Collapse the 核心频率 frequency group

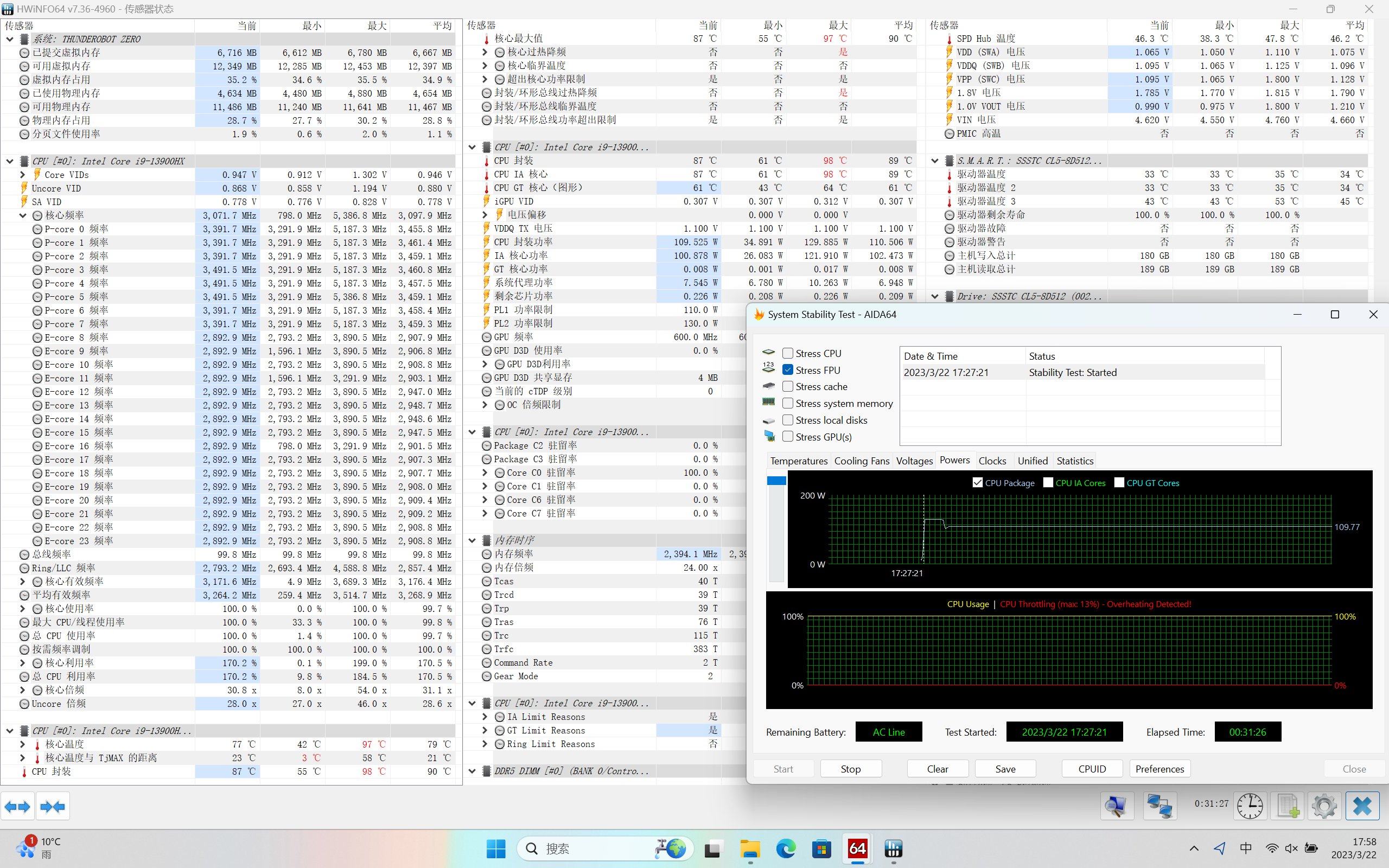point(22,215)
